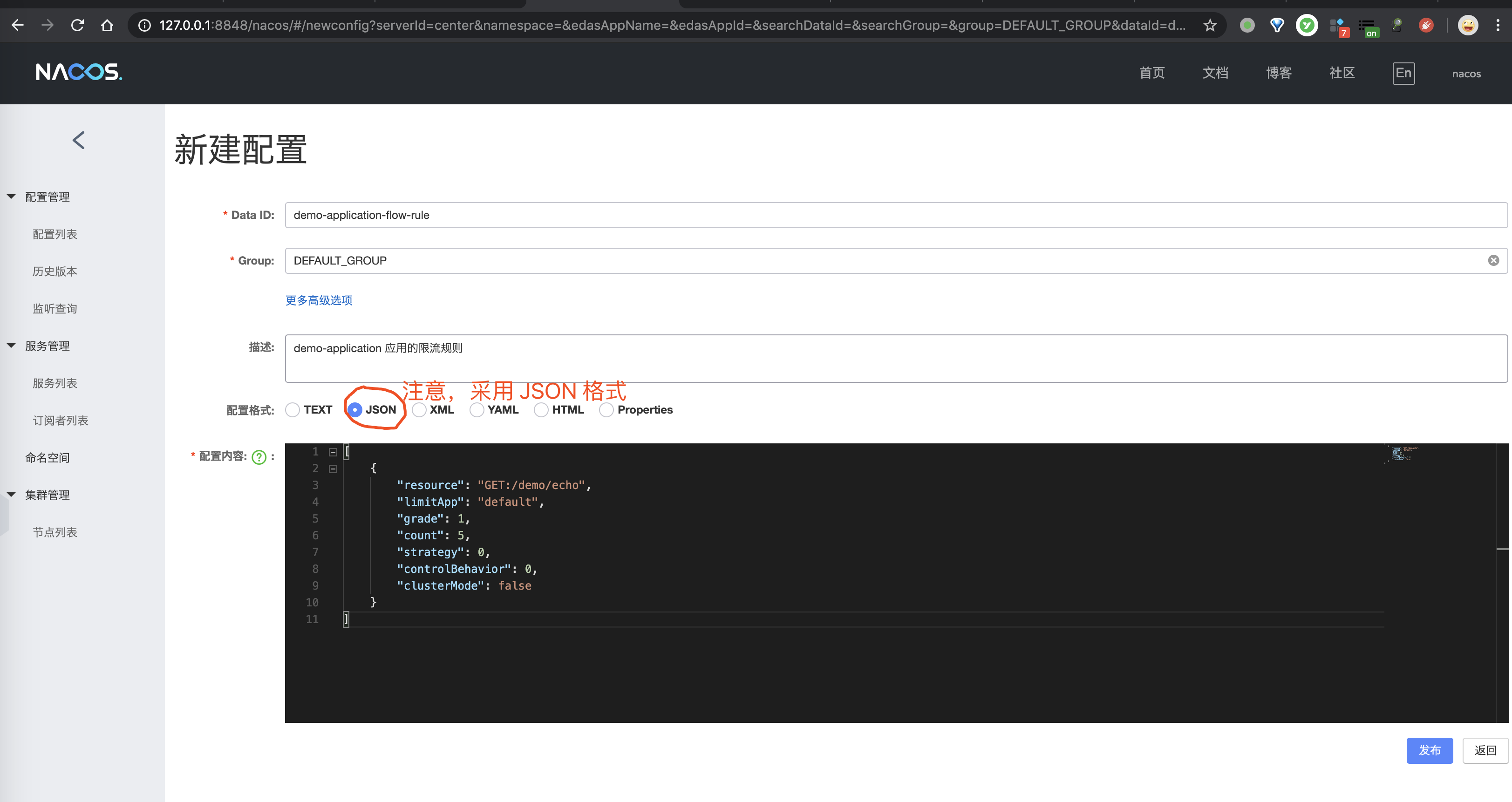Collapse the 服务管理 sidebar section

11,346
